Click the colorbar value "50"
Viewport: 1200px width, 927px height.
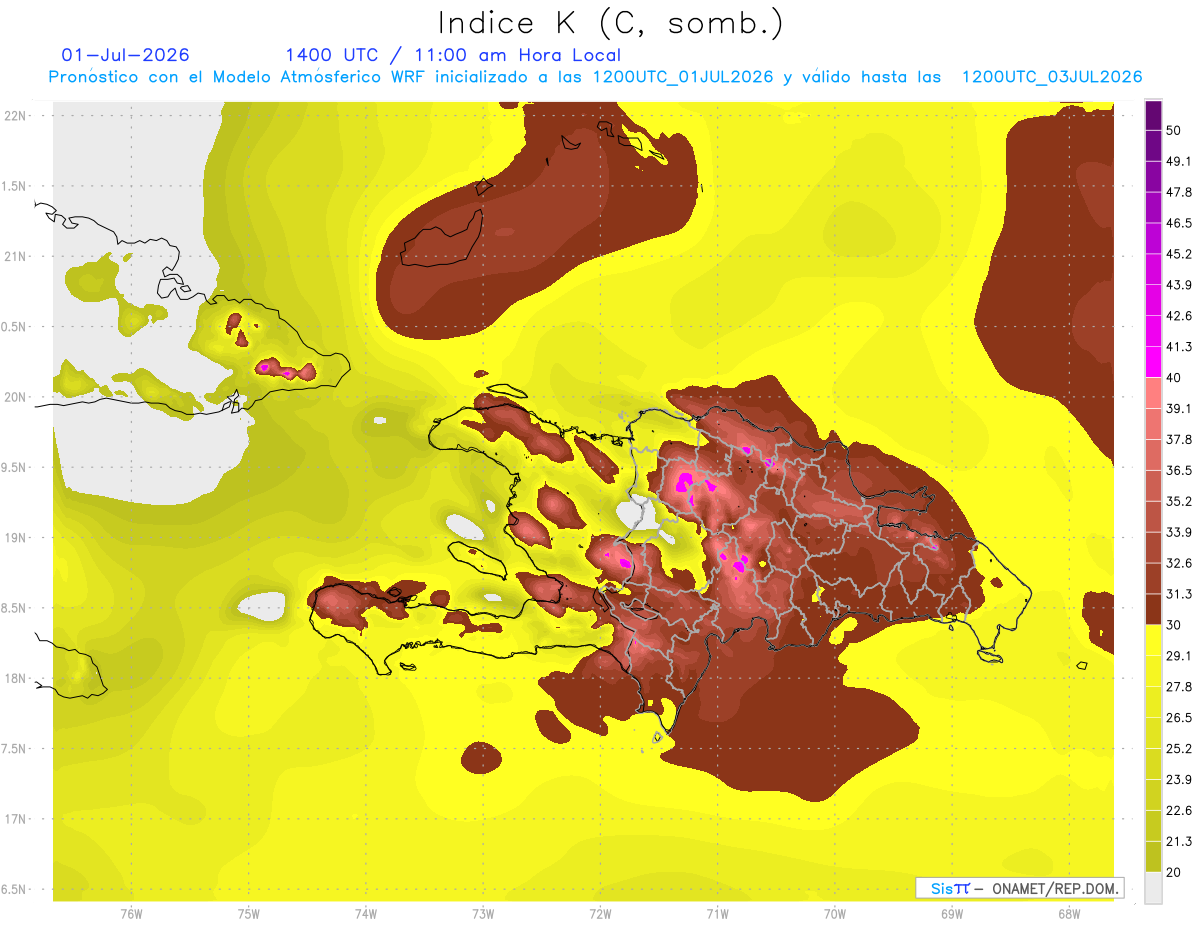pyautogui.click(x=1175, y=130)
